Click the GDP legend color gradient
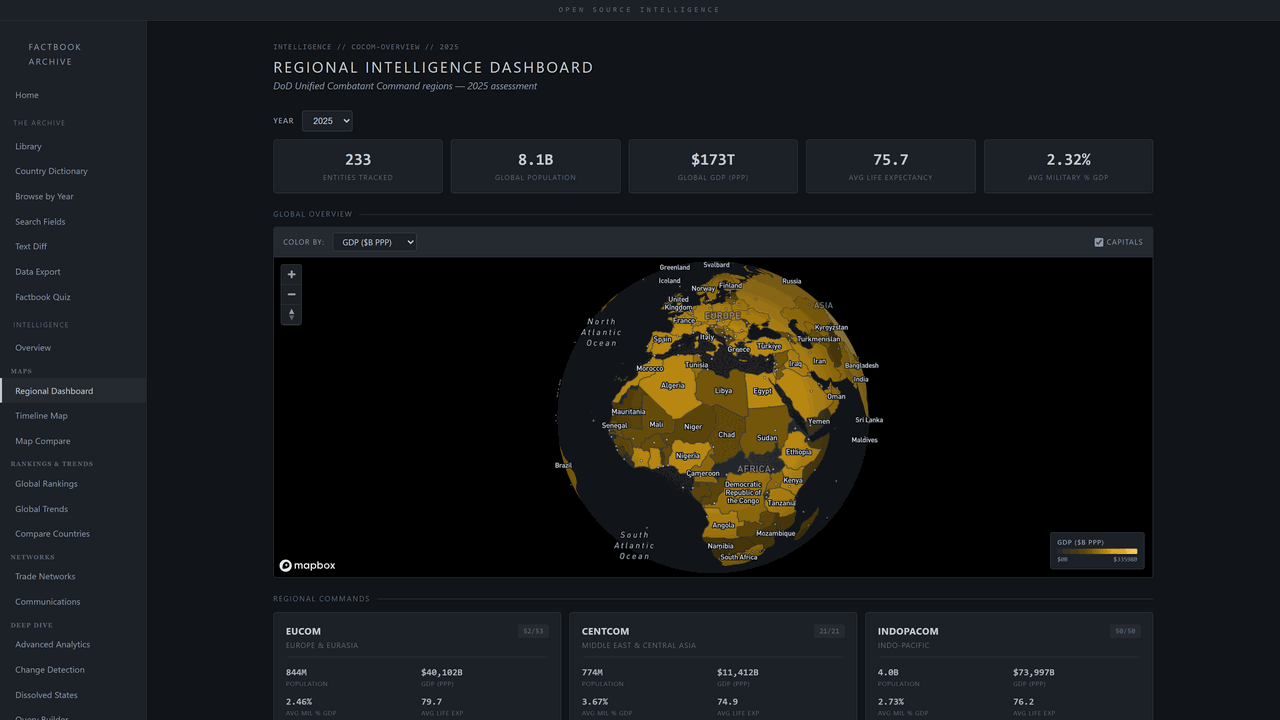Image resolution: width=1280 pixels, height=720 pixels. 1096,551
